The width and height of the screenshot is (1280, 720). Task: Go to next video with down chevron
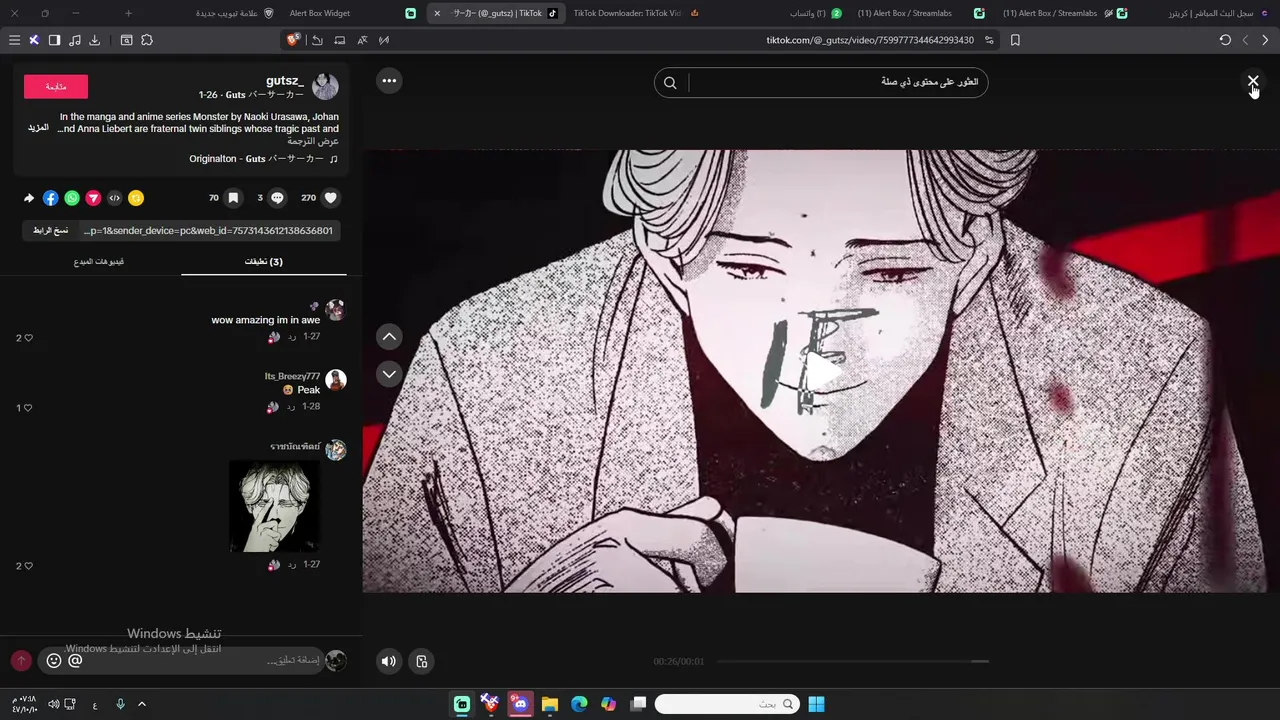click(x=389, y=374)
